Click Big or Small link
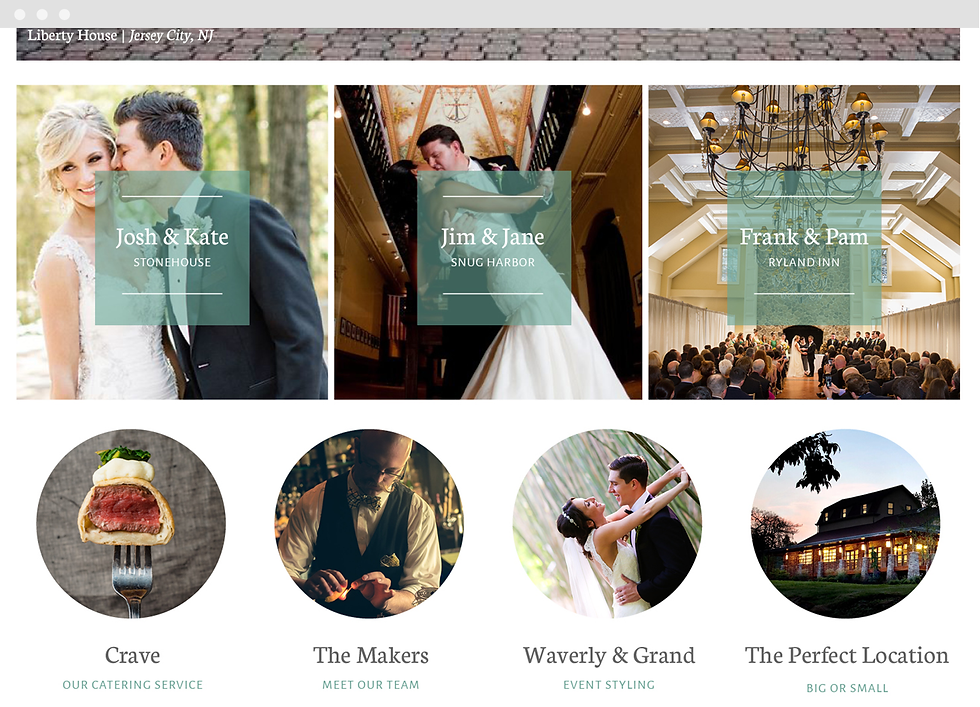Screen dimensions: 980x707 pyautogui.click(x=847, y=688)
